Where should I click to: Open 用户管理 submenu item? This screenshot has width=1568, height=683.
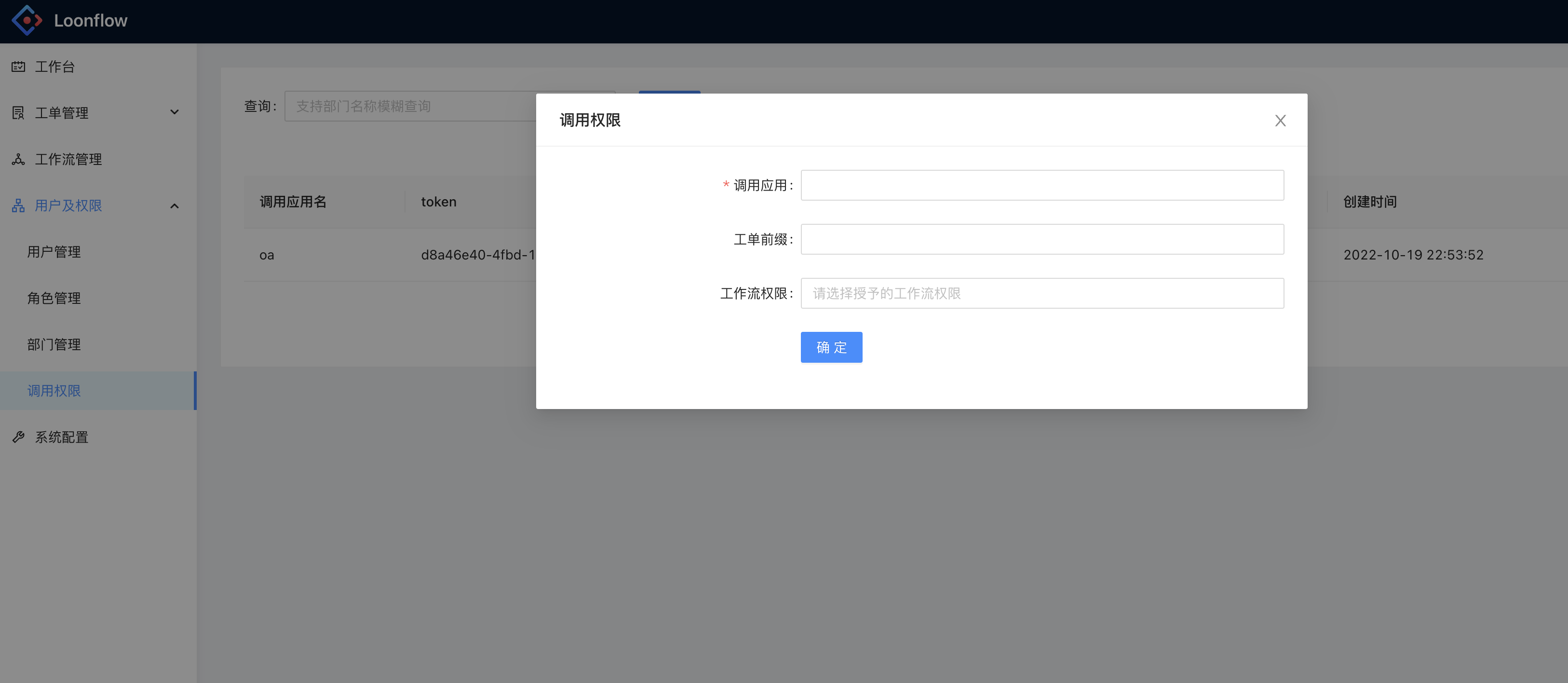coord(98,252)
